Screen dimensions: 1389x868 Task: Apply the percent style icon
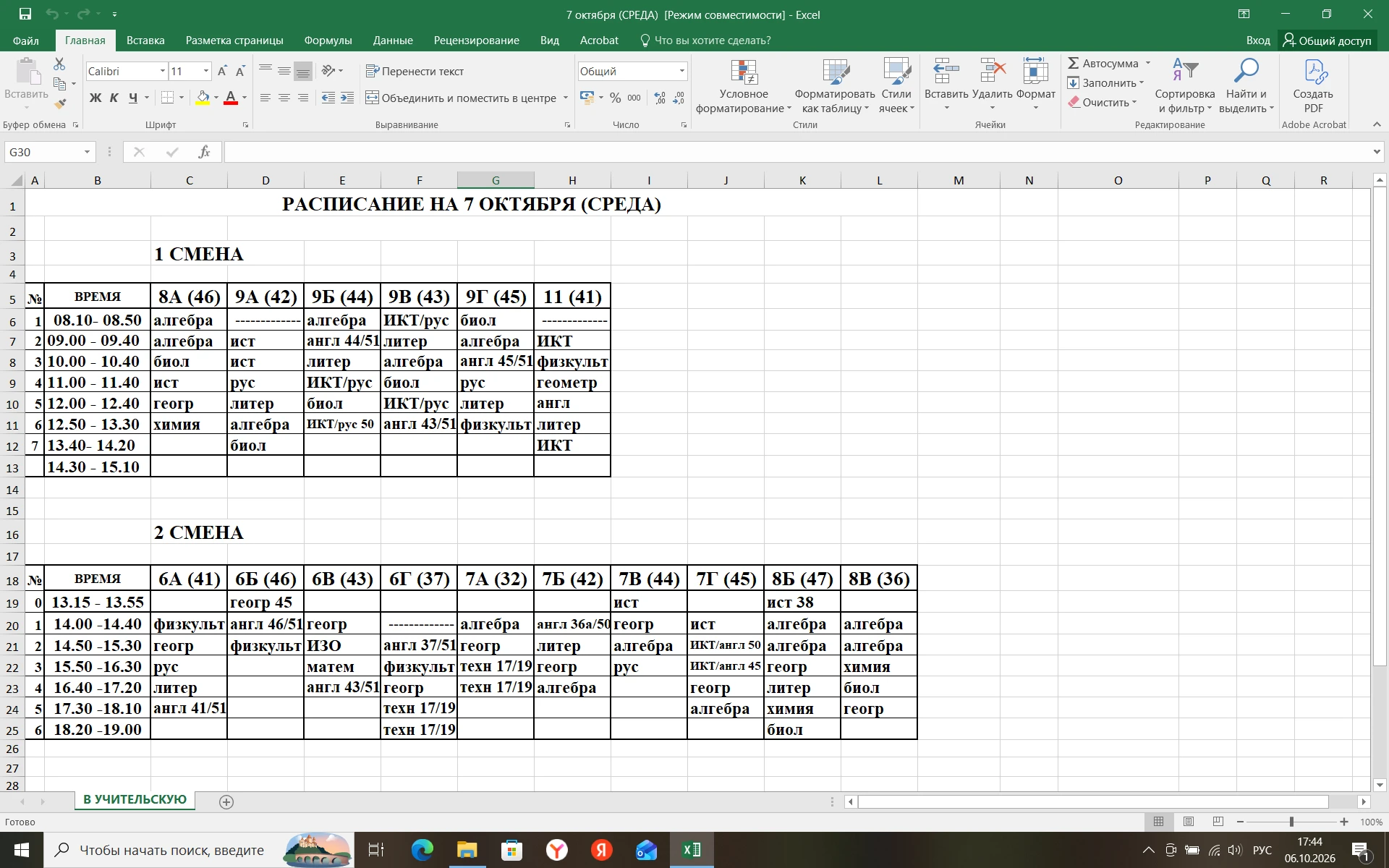[615, 98]
